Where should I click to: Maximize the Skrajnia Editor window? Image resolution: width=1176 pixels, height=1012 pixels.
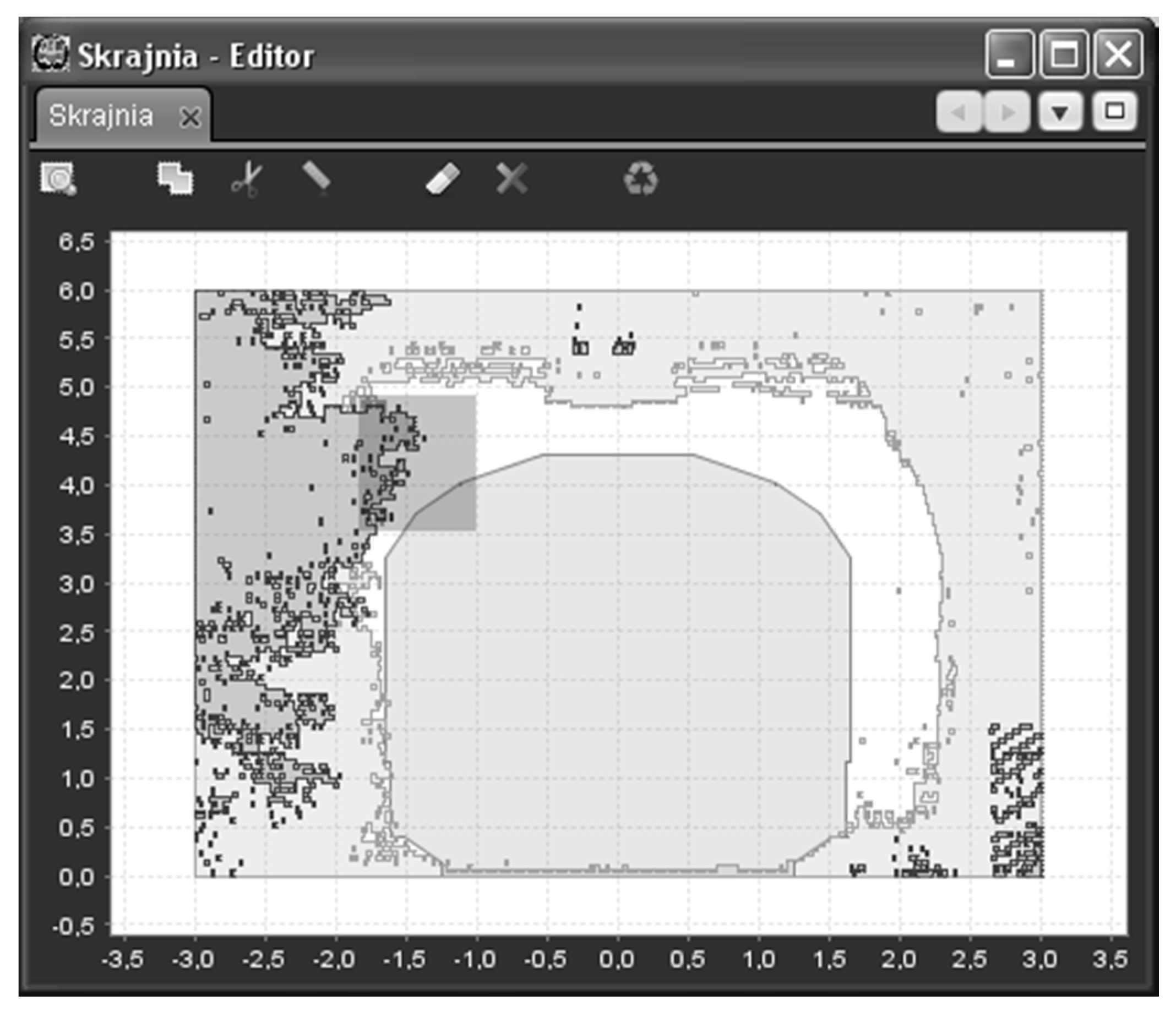pos(1064,54)
